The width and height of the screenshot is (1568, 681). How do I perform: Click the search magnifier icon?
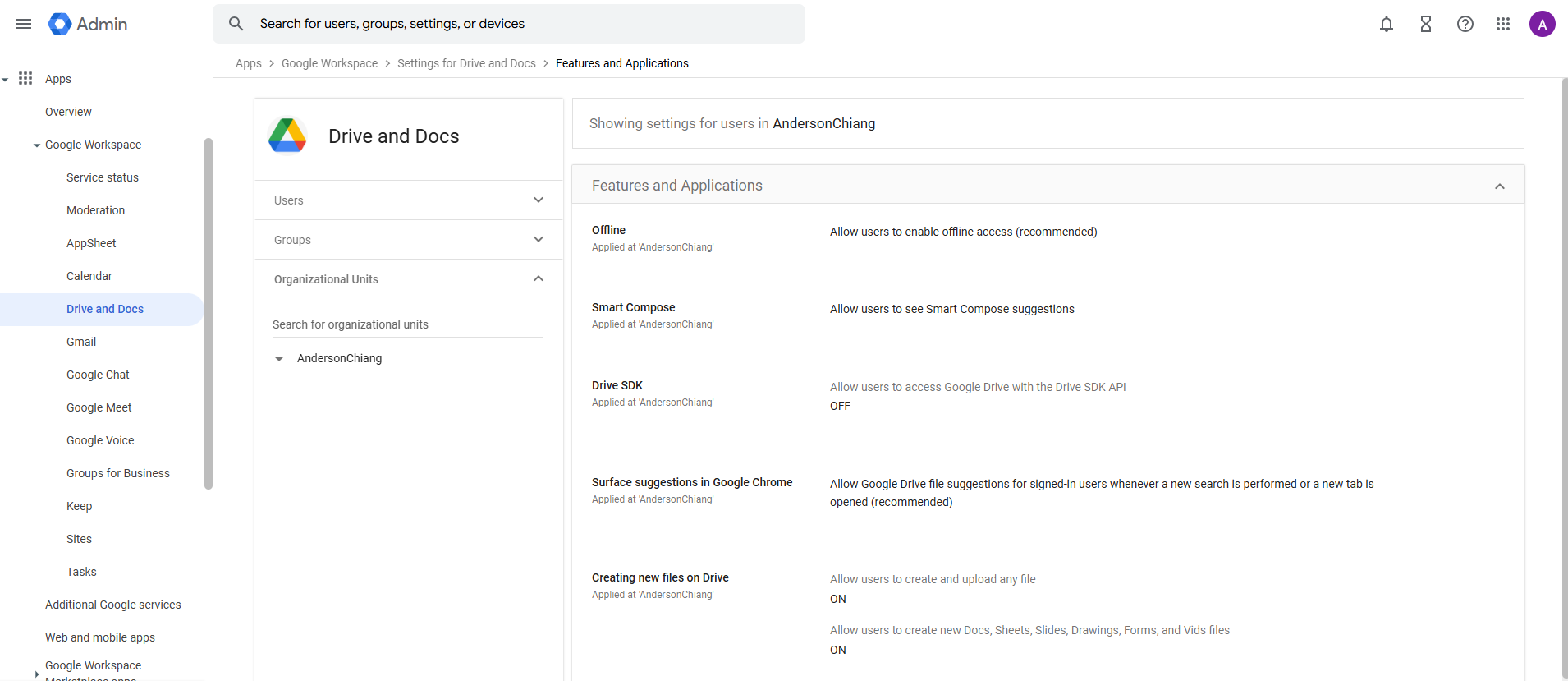pyautogui.click(x=236, y=24)
